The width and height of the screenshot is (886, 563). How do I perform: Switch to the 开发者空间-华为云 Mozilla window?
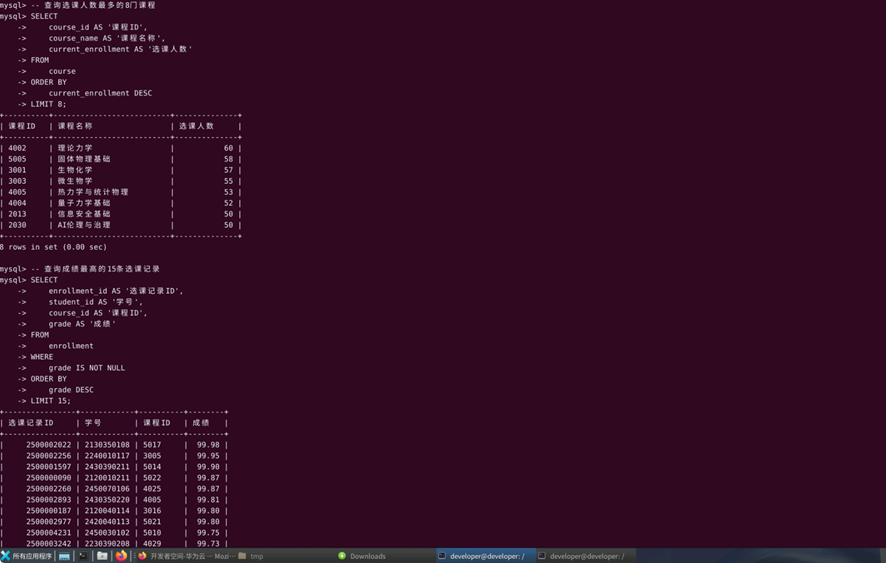click(184, 556)
